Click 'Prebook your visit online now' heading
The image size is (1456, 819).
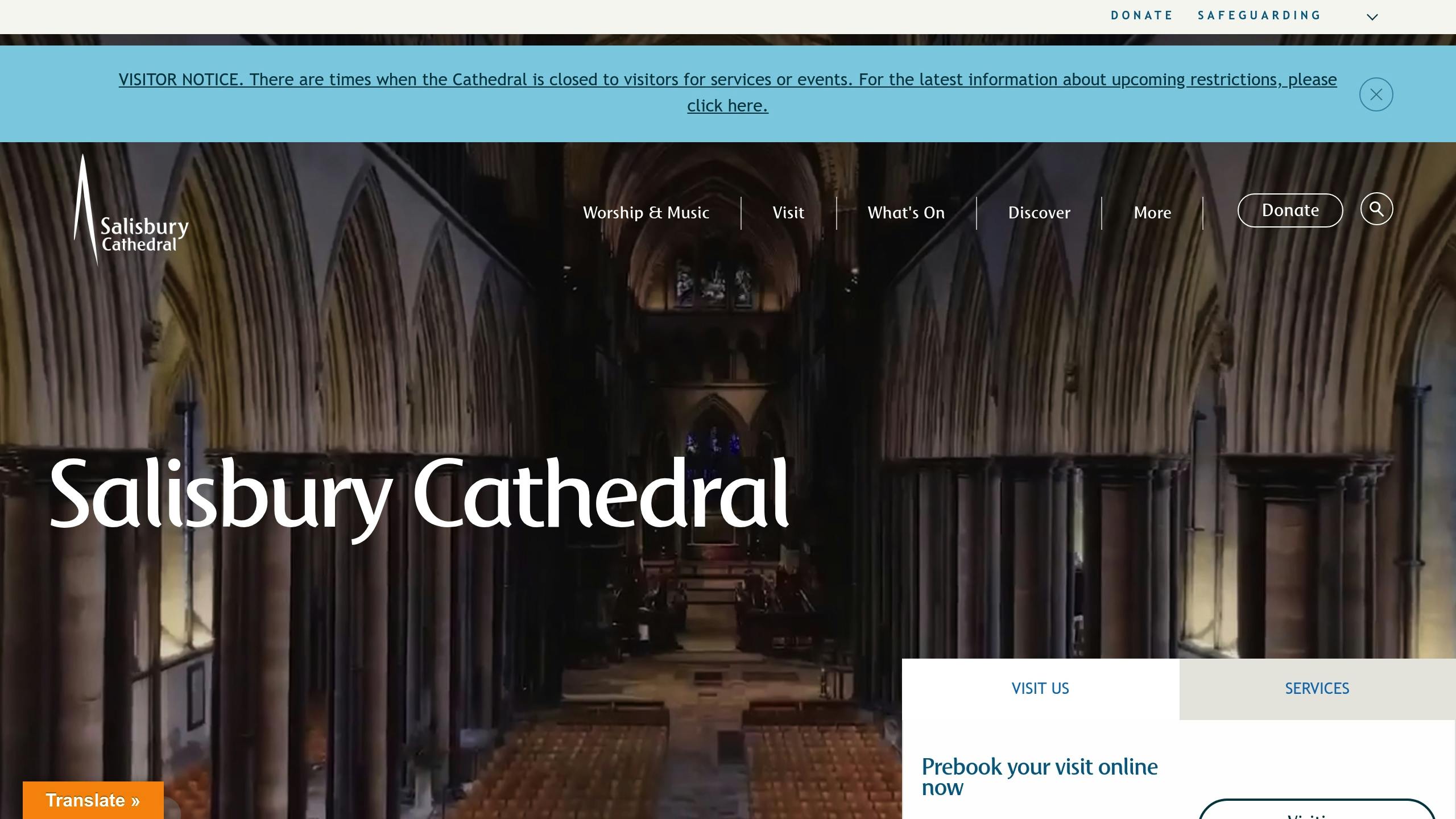1039,777
